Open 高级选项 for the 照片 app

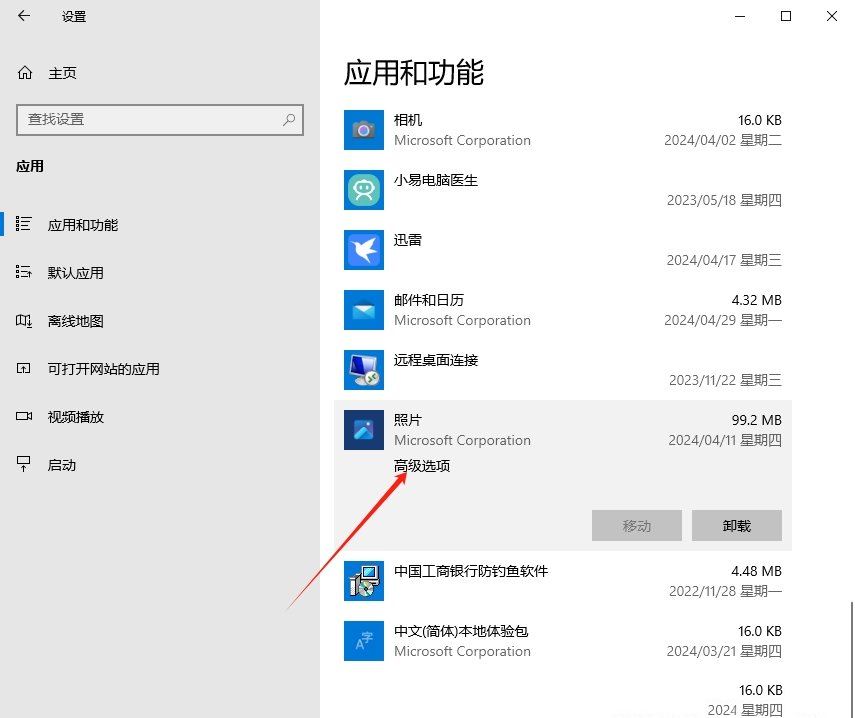coord(421,466)
